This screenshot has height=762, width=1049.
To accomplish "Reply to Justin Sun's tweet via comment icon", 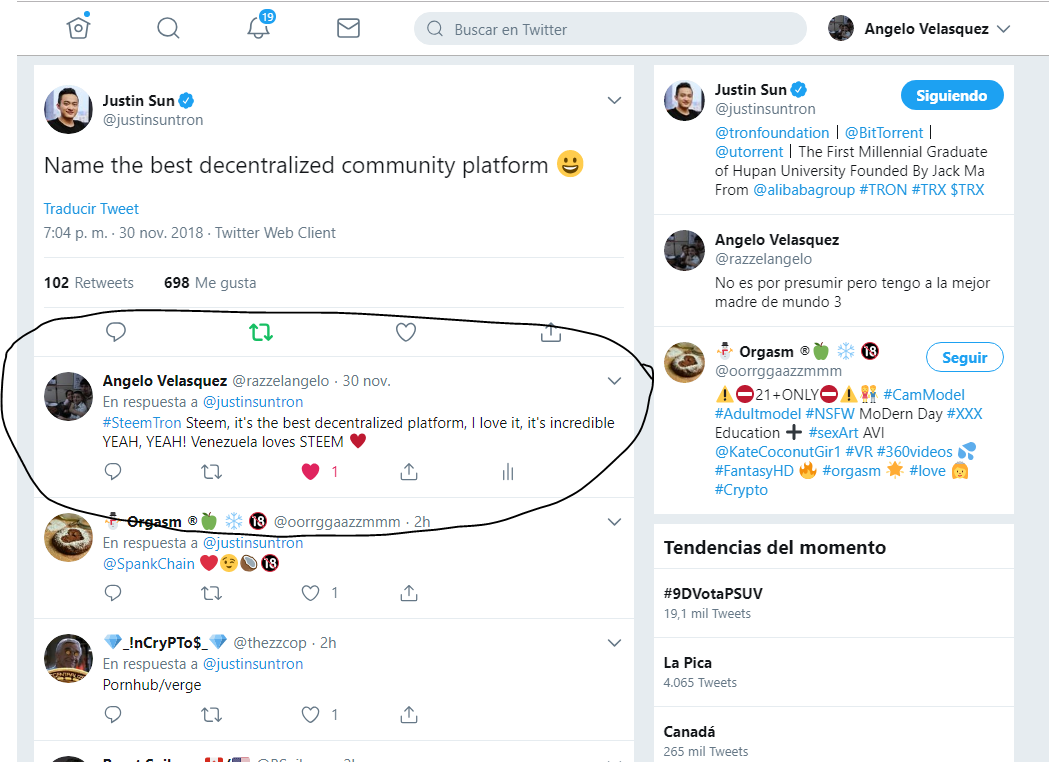I will 116,332.
